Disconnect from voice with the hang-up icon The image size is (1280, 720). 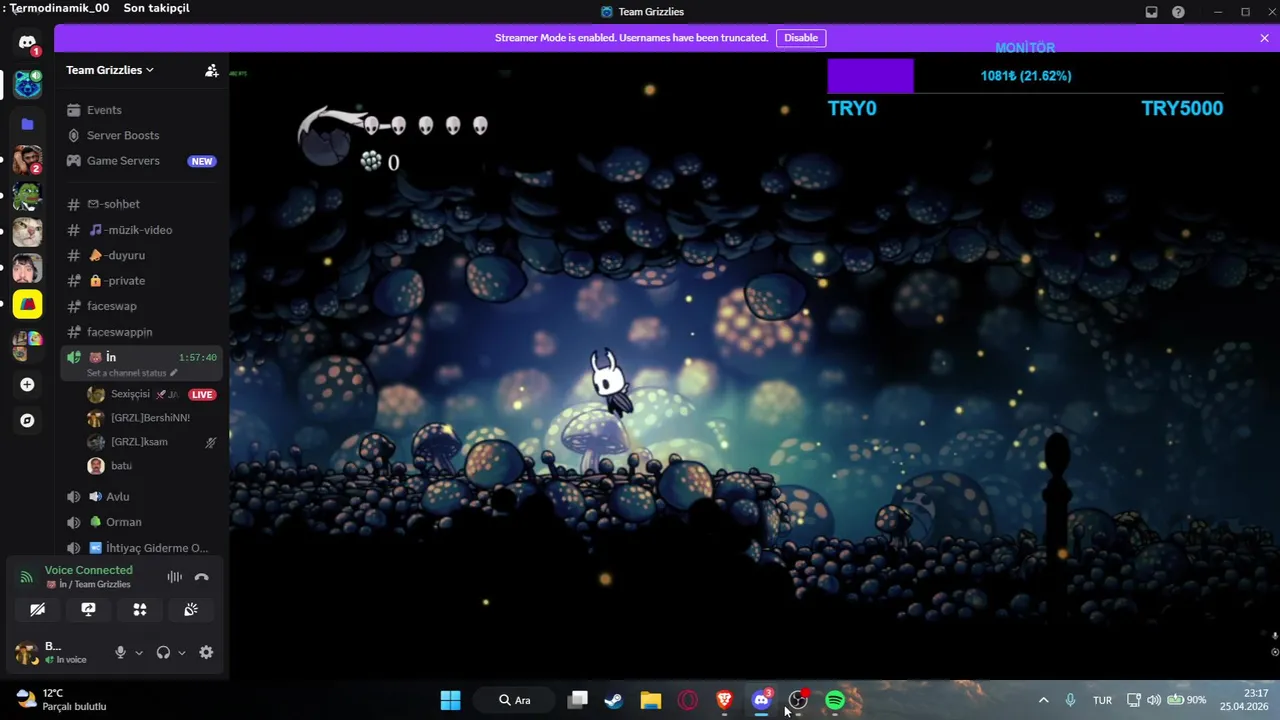(201, 577)
